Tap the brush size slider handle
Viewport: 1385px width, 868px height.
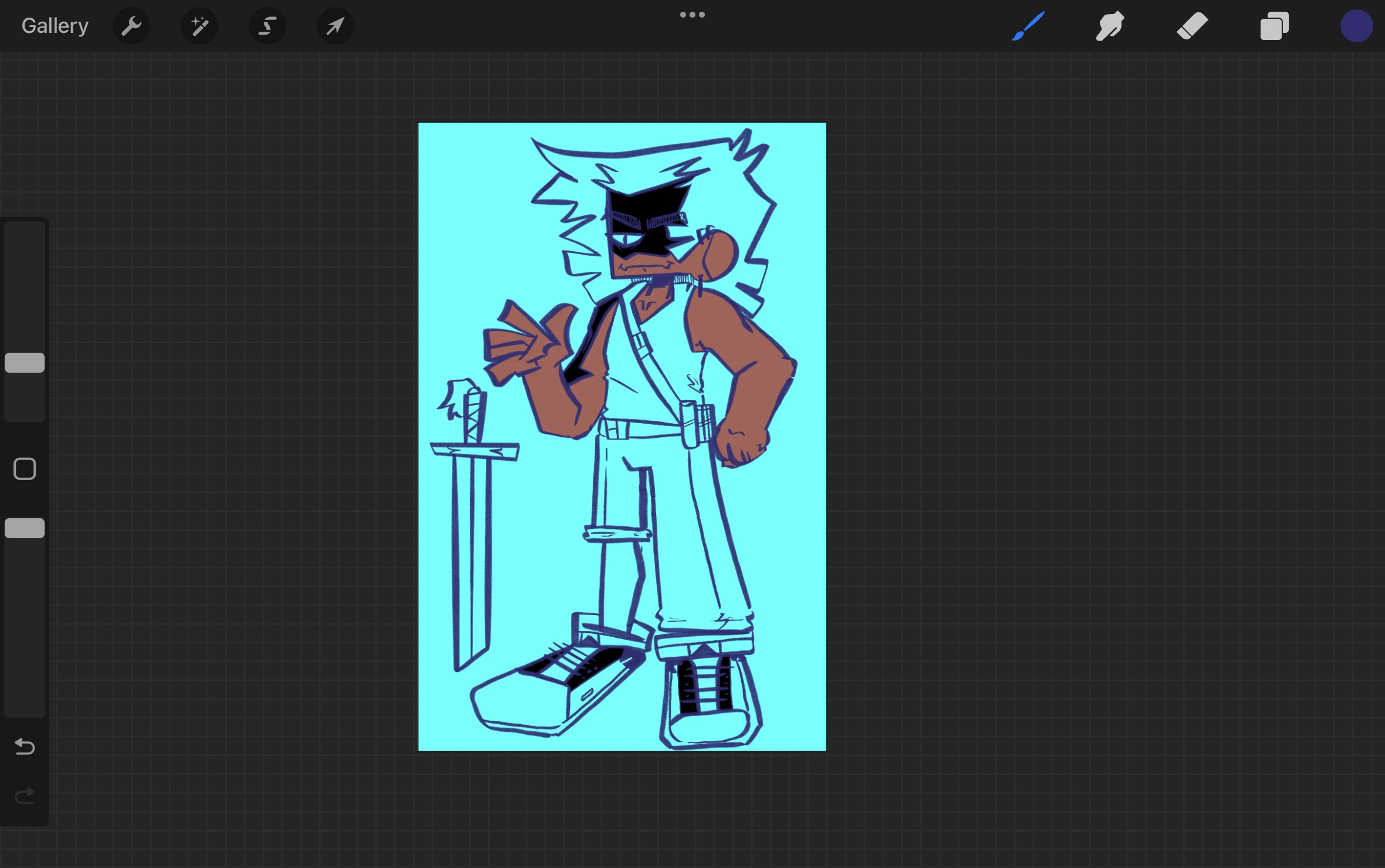pos(24,362)
